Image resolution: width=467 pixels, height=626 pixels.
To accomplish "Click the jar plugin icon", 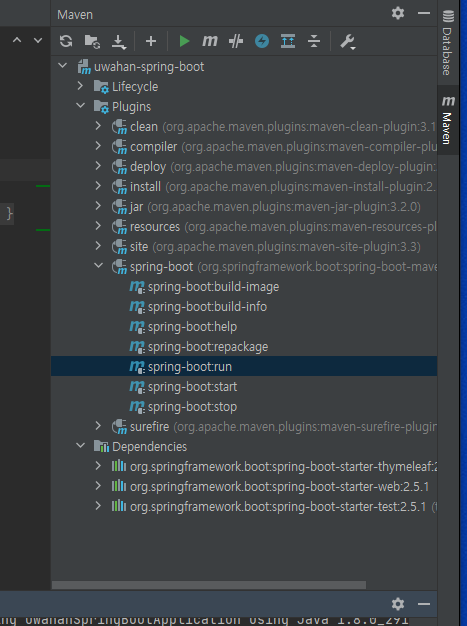I will pos(119,206).
